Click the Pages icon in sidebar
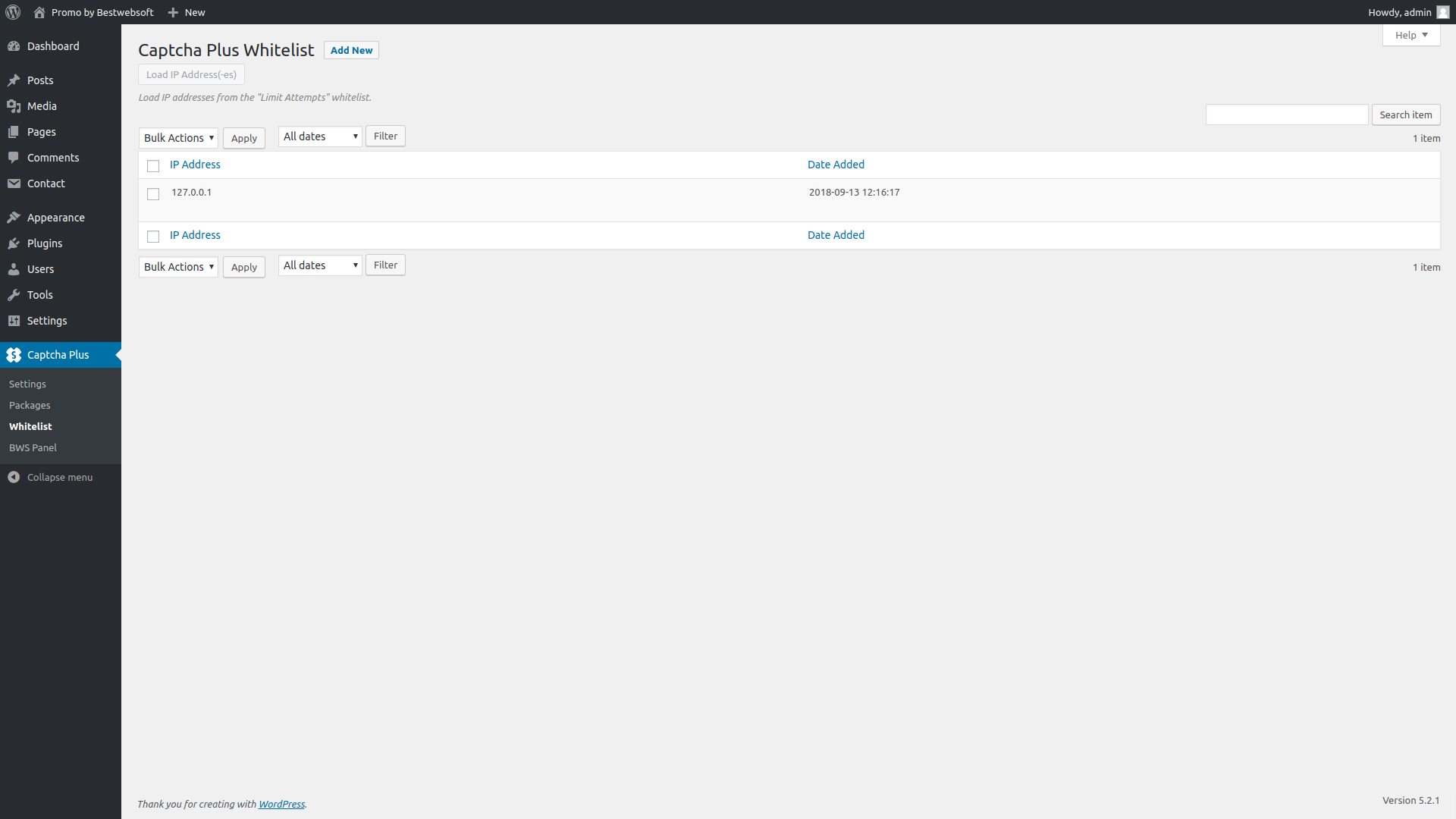1456x819 pixels. tap(14, 132)
